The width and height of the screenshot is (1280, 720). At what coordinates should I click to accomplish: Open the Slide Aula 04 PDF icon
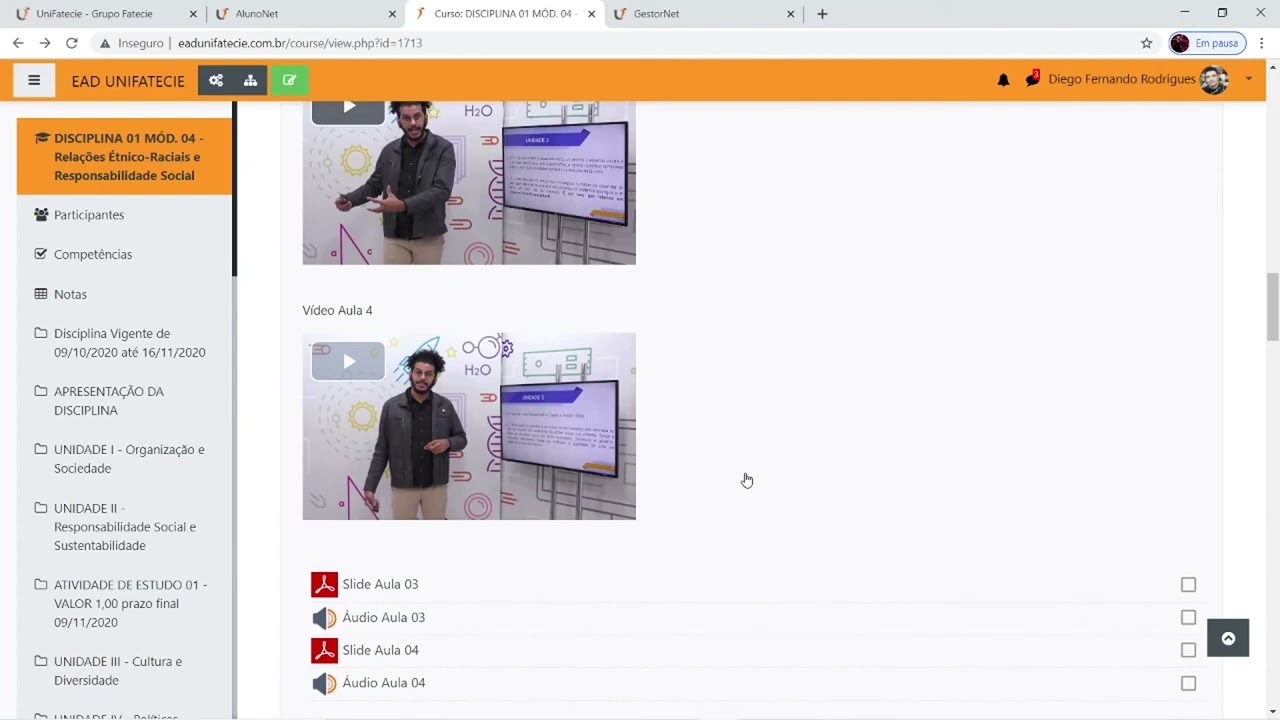pos(324,650)
